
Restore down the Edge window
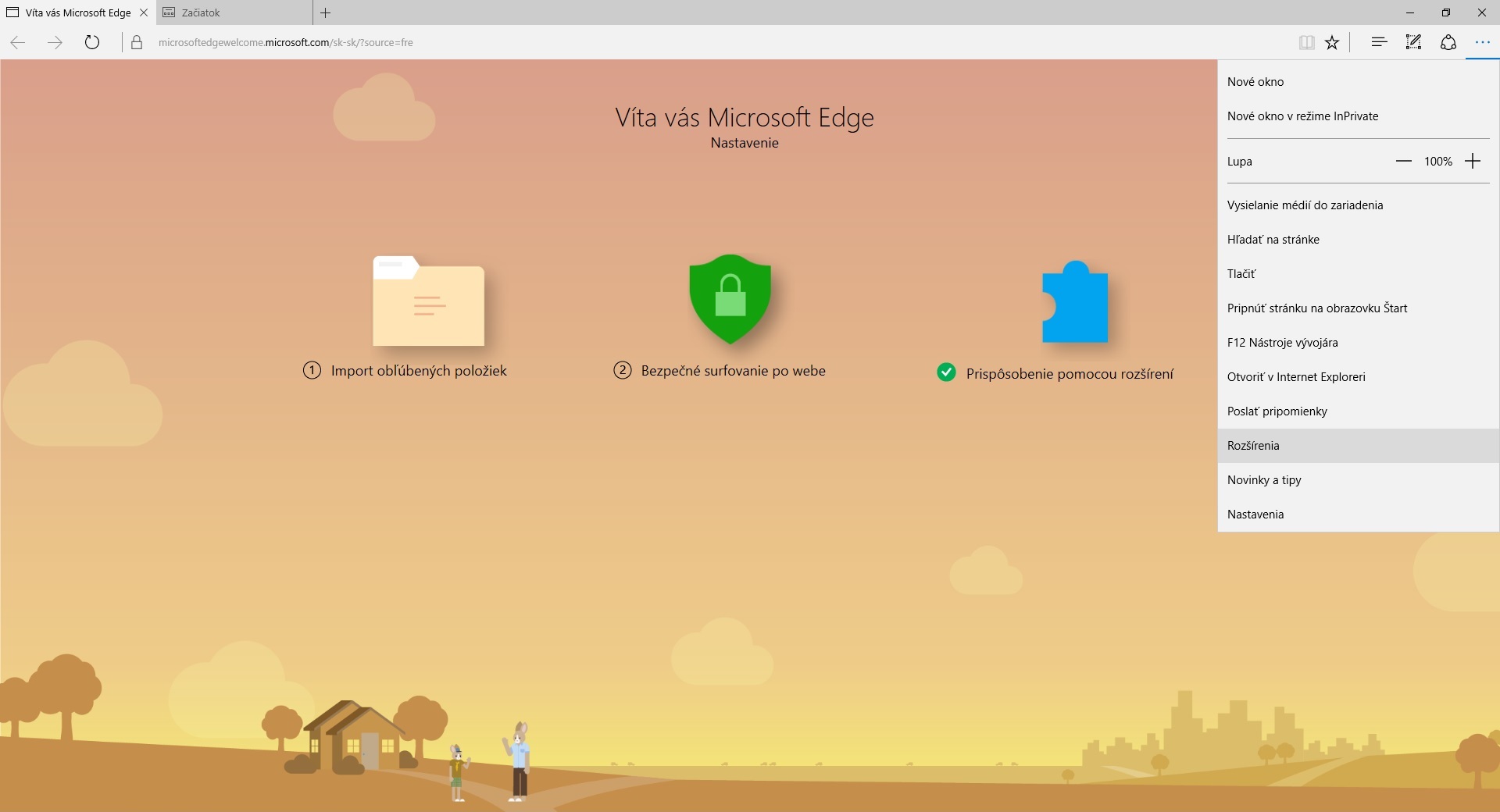pos(1446,12)
